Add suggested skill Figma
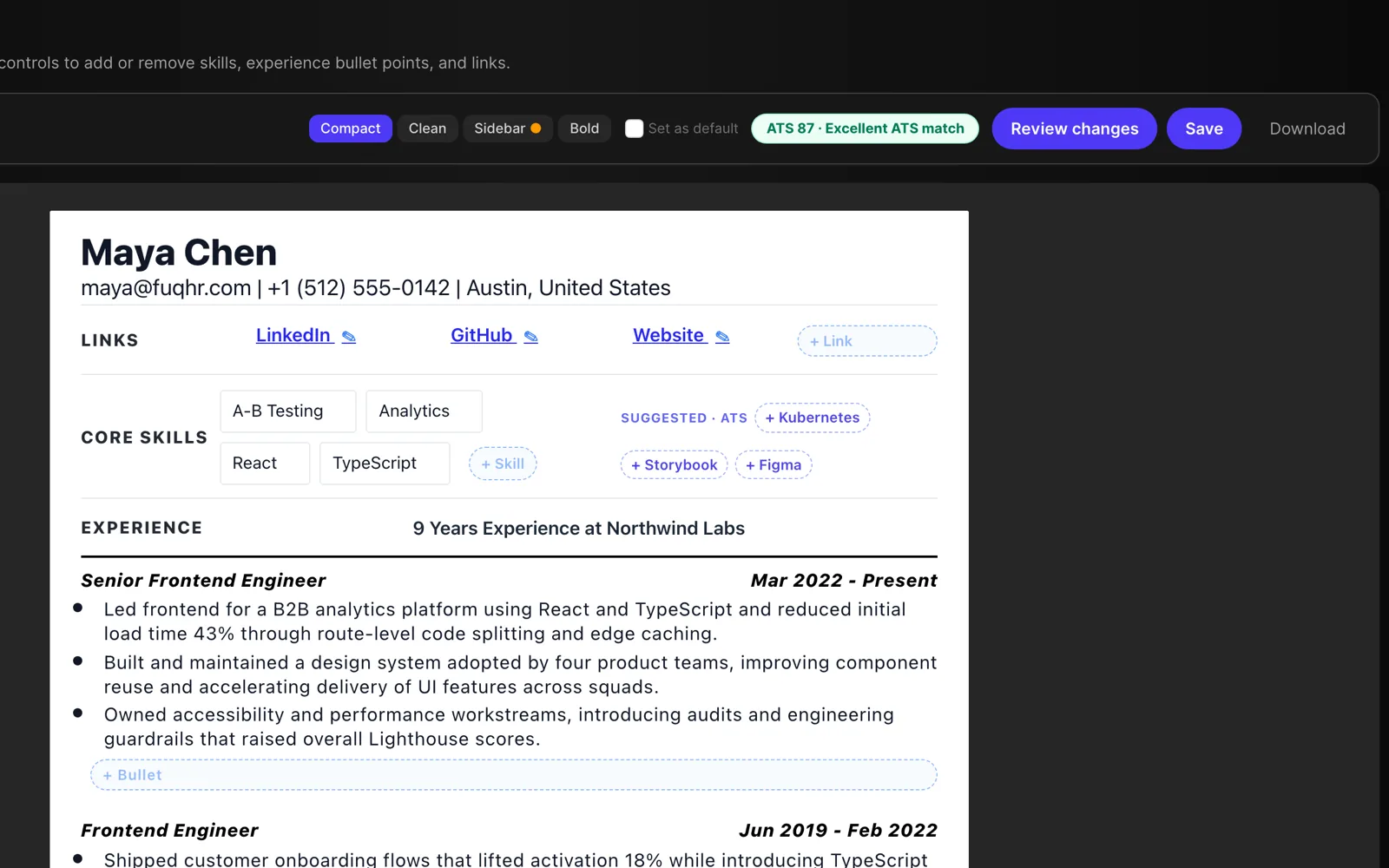Image resolution: width=1389 pixels, height=868 pixels. click(x=773, y=464)
